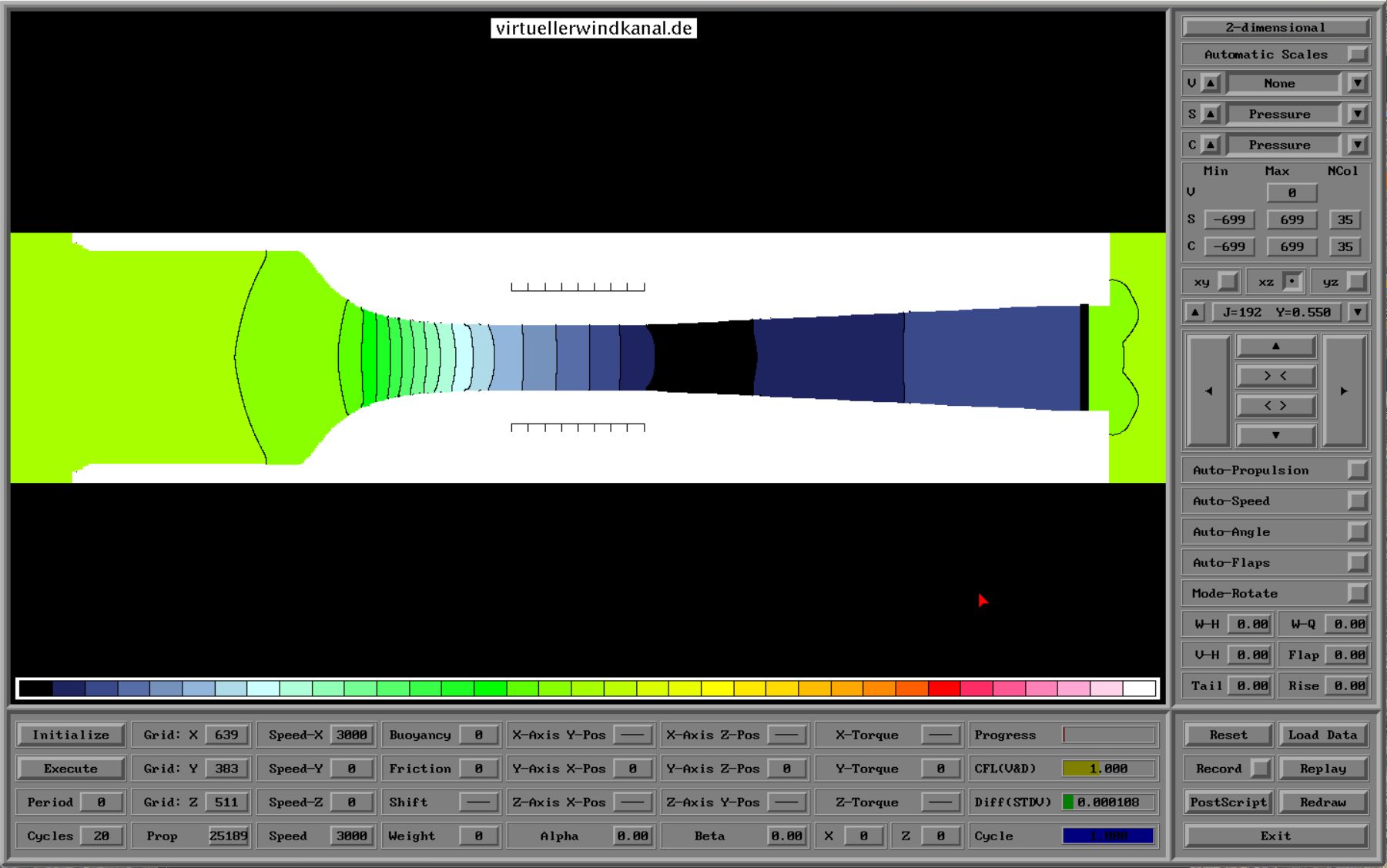Screen dimensions: 1387x868
Task: Click the Initialize button
Action: coord(71,735)
